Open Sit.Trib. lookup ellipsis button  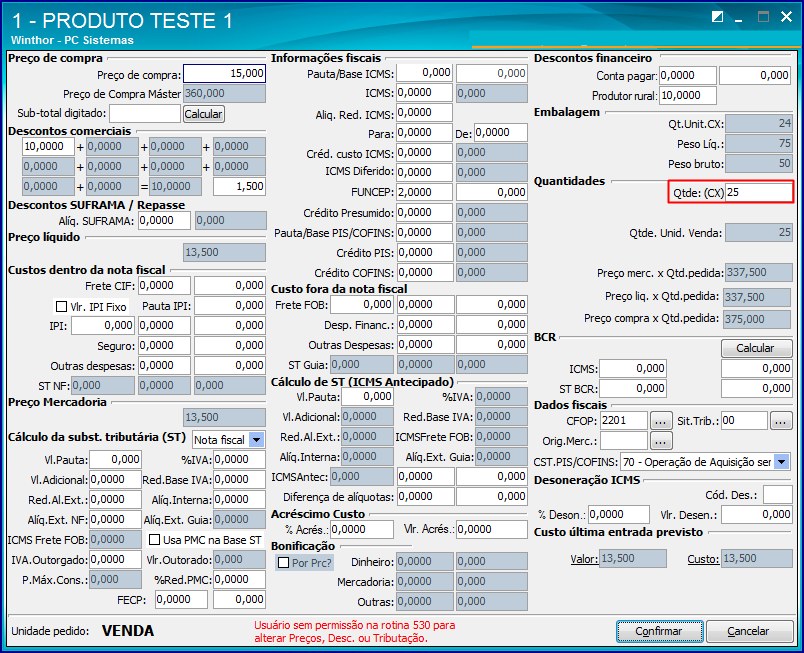click(x=781, y=422)
